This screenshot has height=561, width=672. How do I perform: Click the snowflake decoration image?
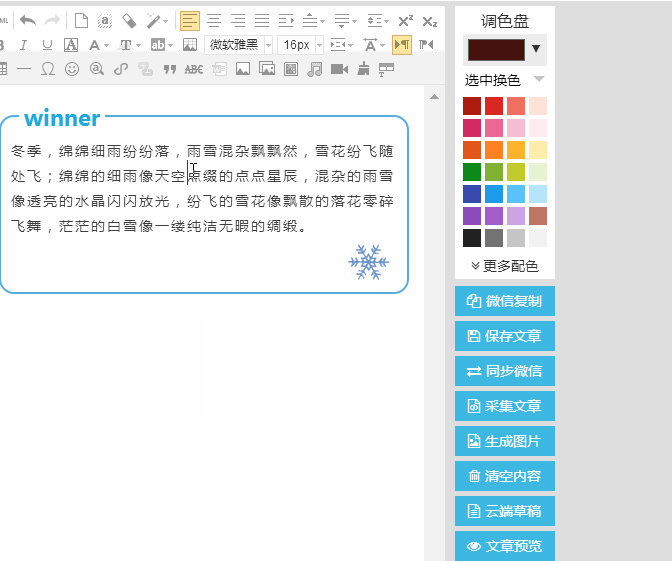coord(369,262)
